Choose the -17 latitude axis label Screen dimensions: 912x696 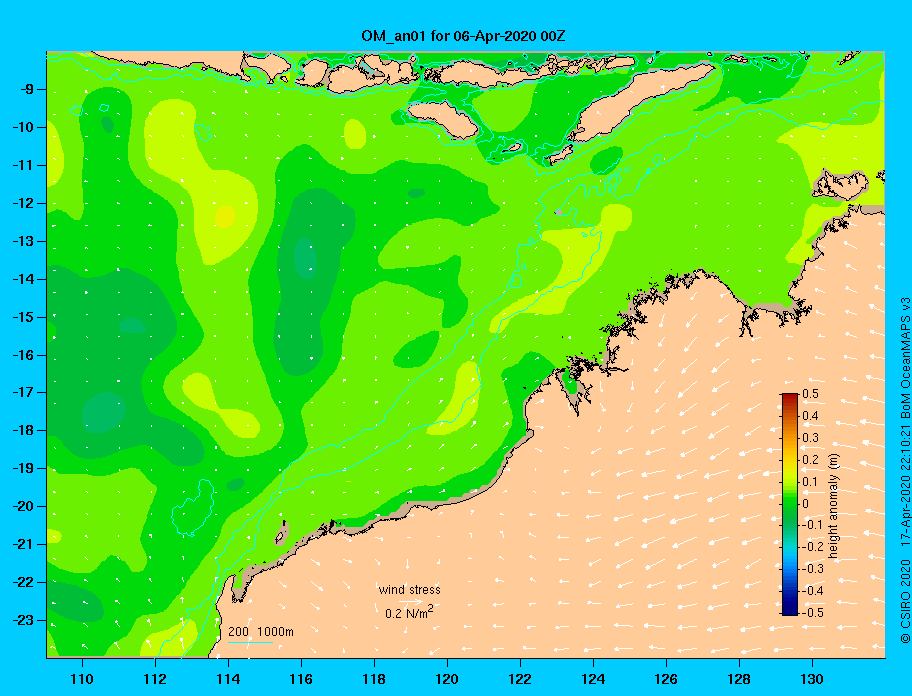(x=23, y=392)
